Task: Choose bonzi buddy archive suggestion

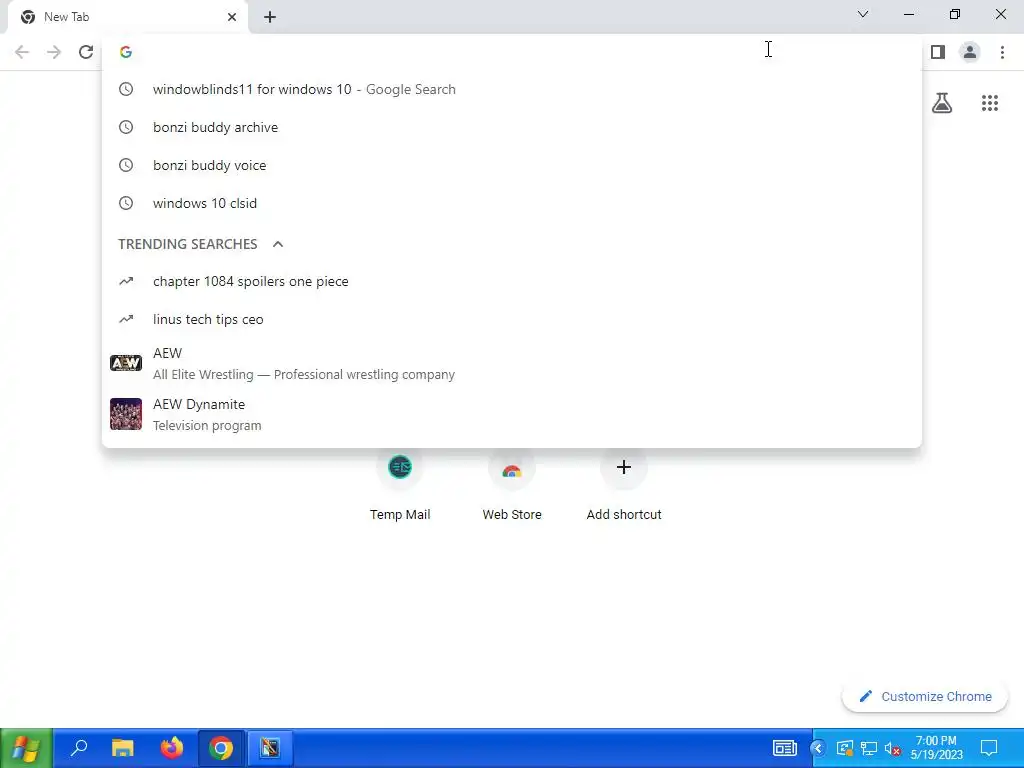Action: tap(511, 127)
